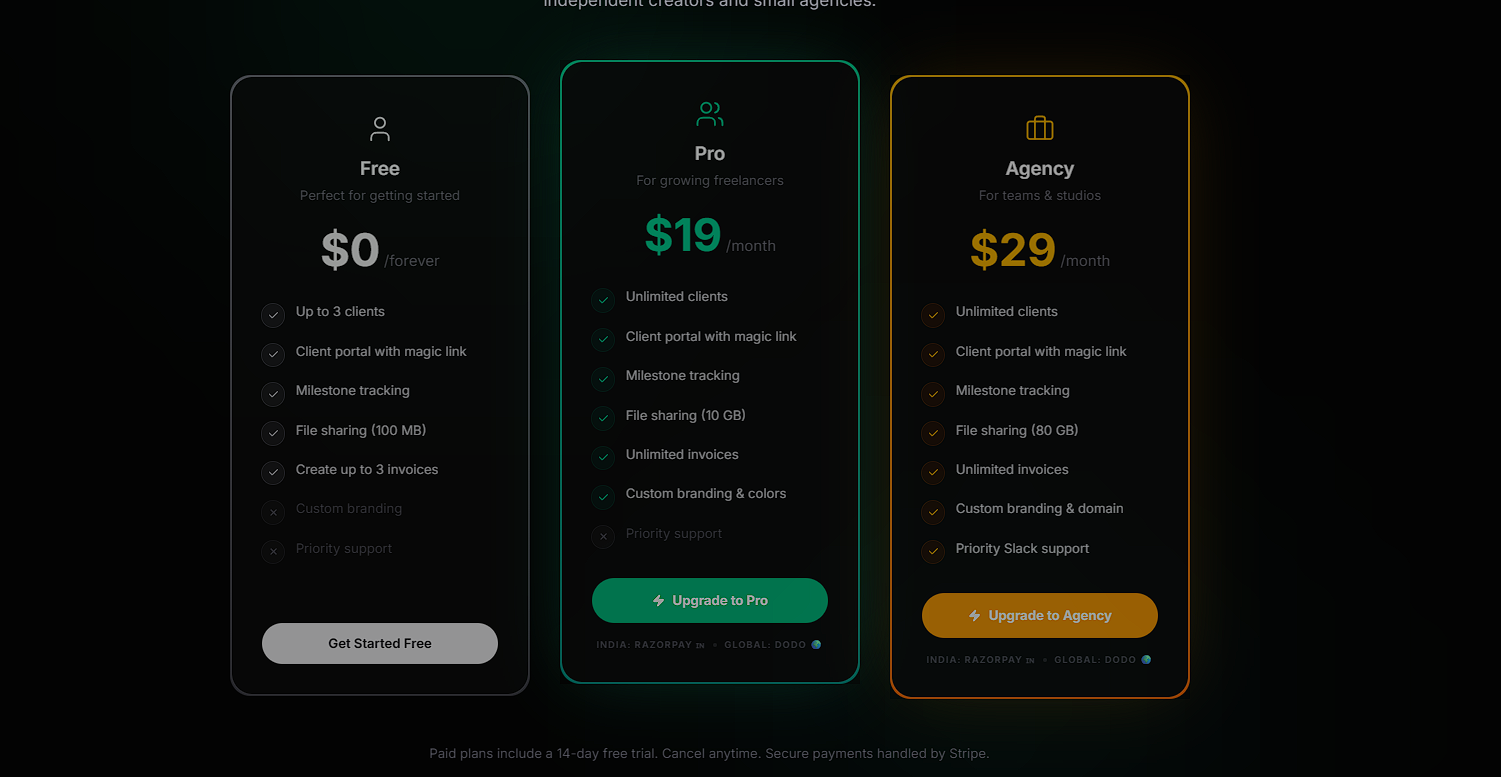The width and height of the screenshot is (1501, 777).
Task: Click the two-users icon above Pro
Action: click(710, 114)
